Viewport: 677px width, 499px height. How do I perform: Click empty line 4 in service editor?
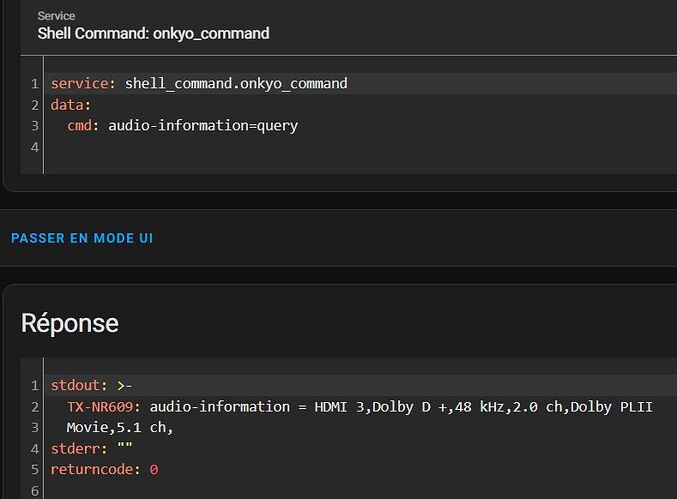click(361, 147)
